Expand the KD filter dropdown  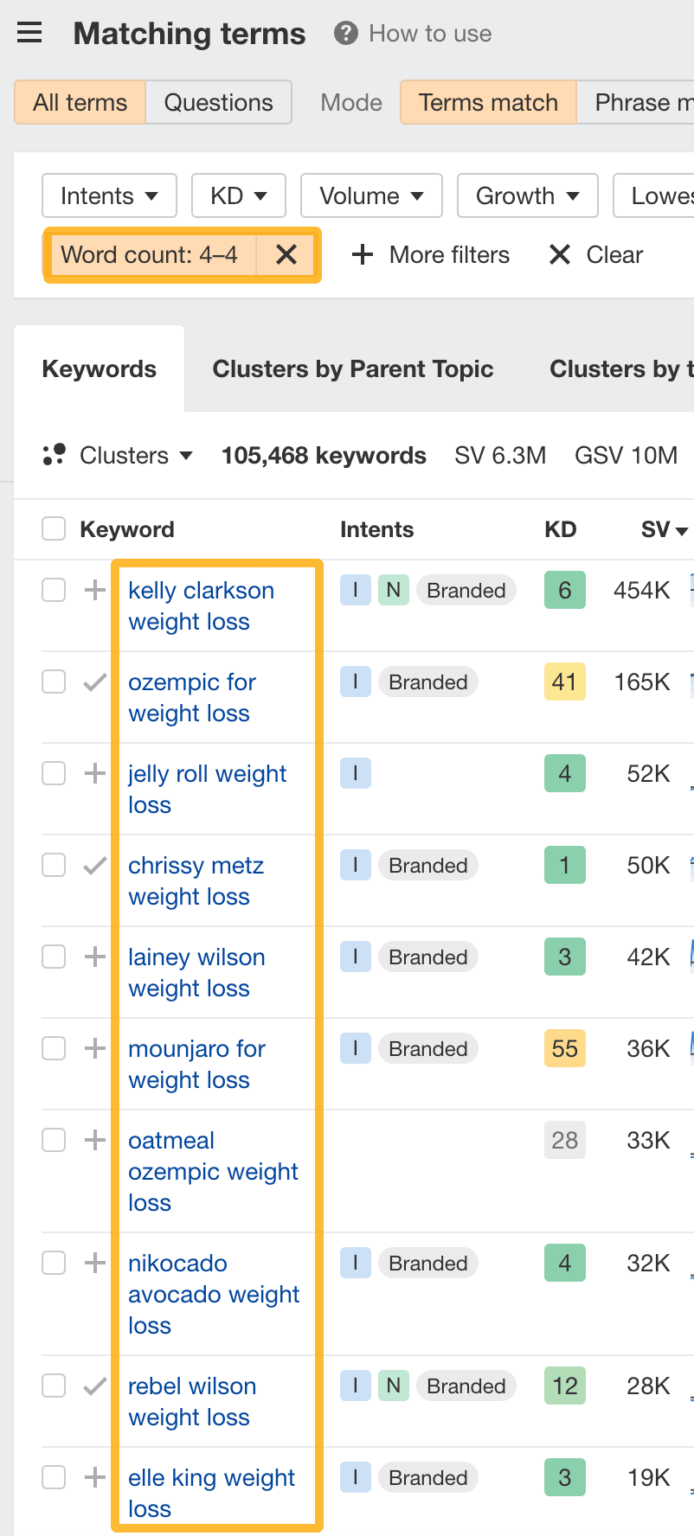click(238, 196)
